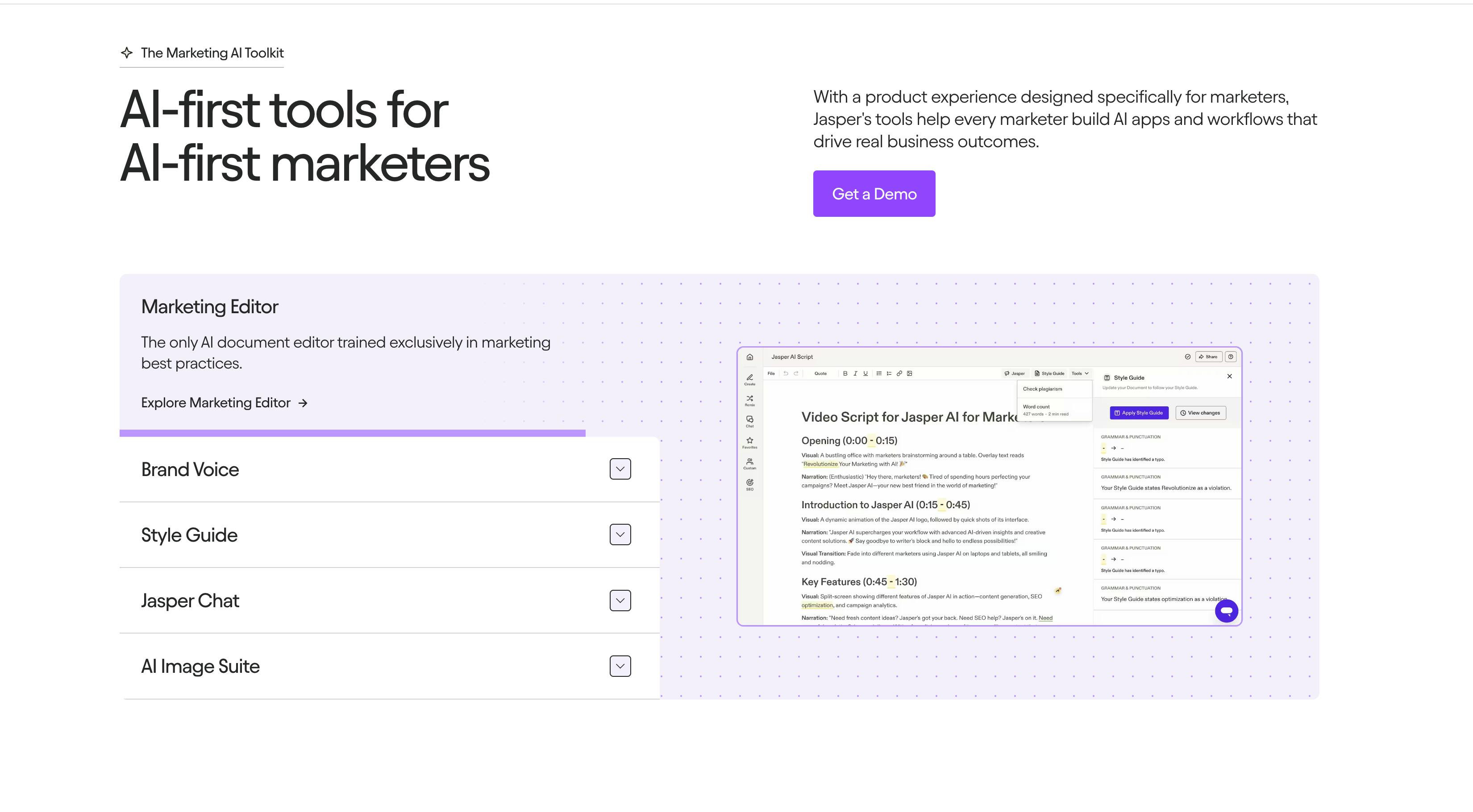The image size is (1473, 812).
Task: Open the Quote text style dropdown
Action: click(820, 374)
